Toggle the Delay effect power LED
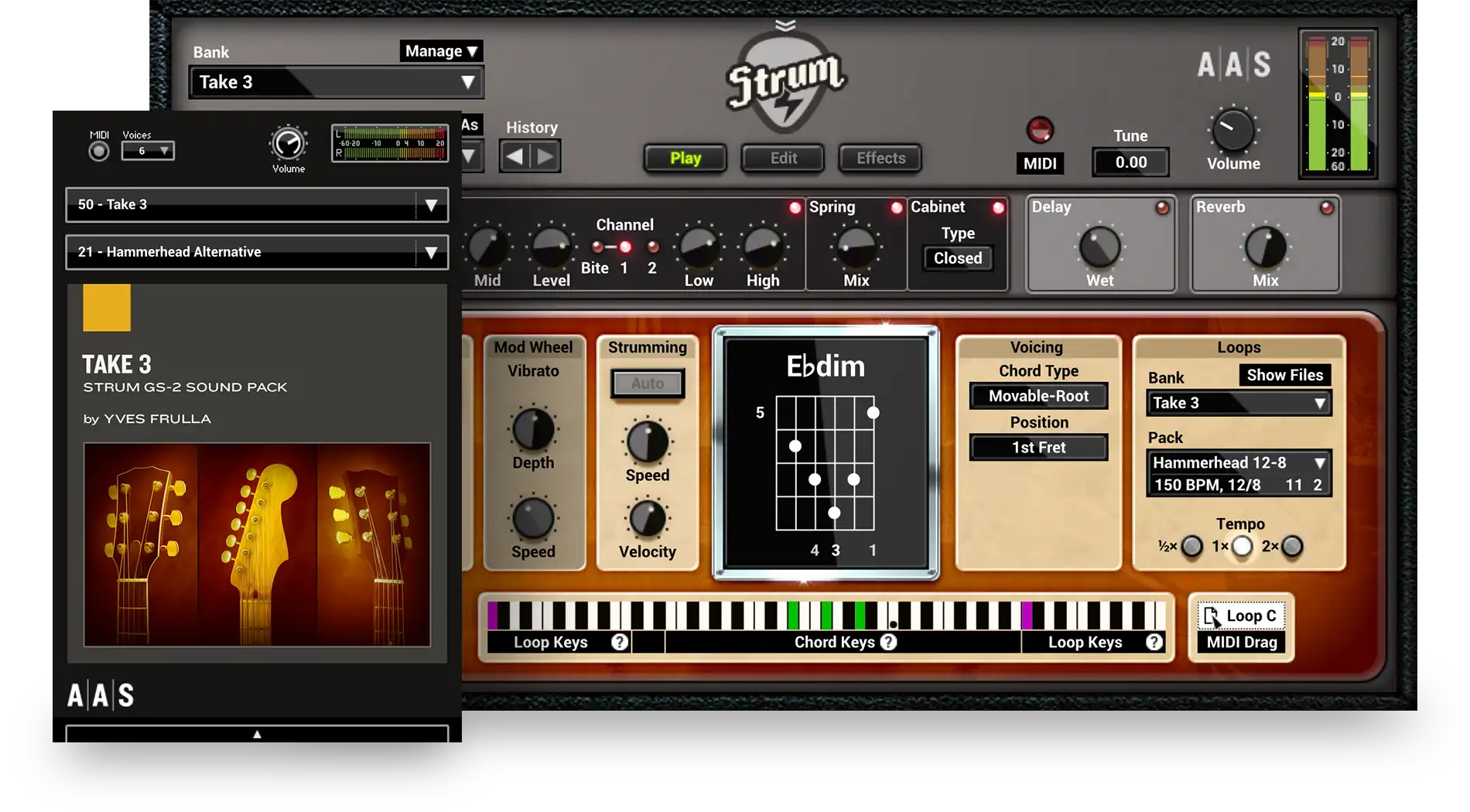 pos(1162,208)
